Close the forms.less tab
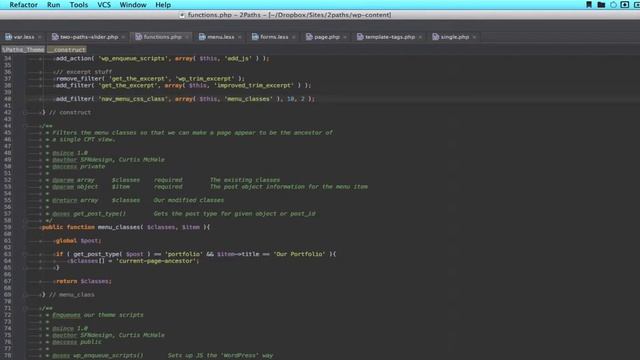The image size is (640, 360). pos(293,37)
